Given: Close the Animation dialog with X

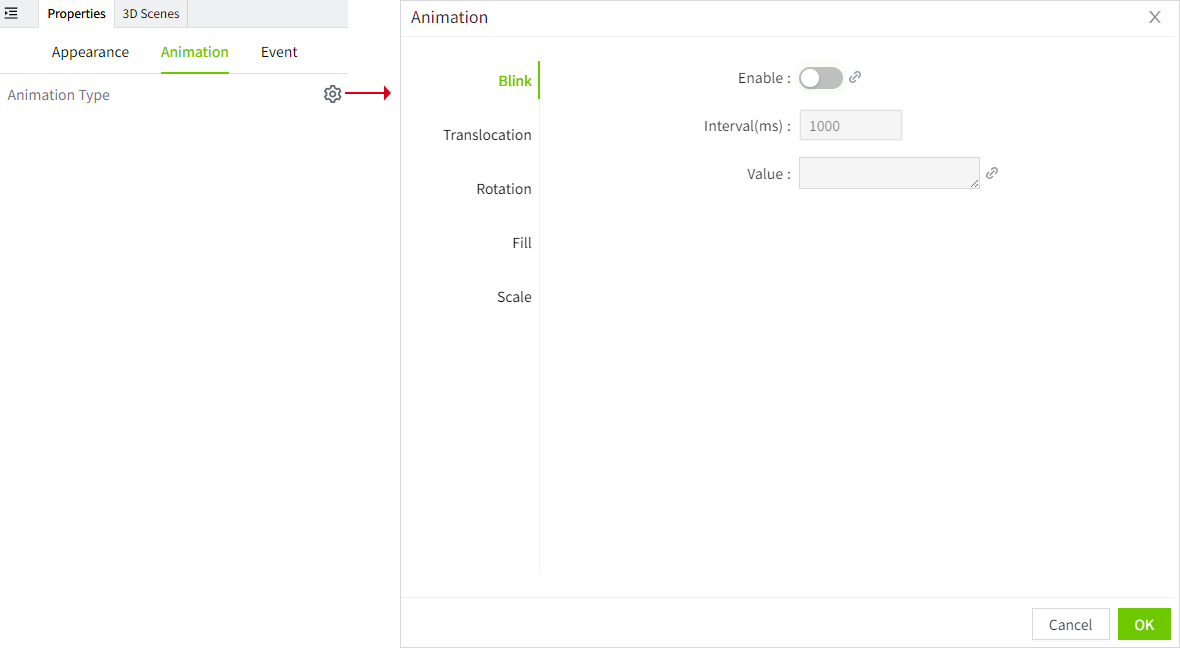Looking at the screenshot, I should tap(1154, 17).
